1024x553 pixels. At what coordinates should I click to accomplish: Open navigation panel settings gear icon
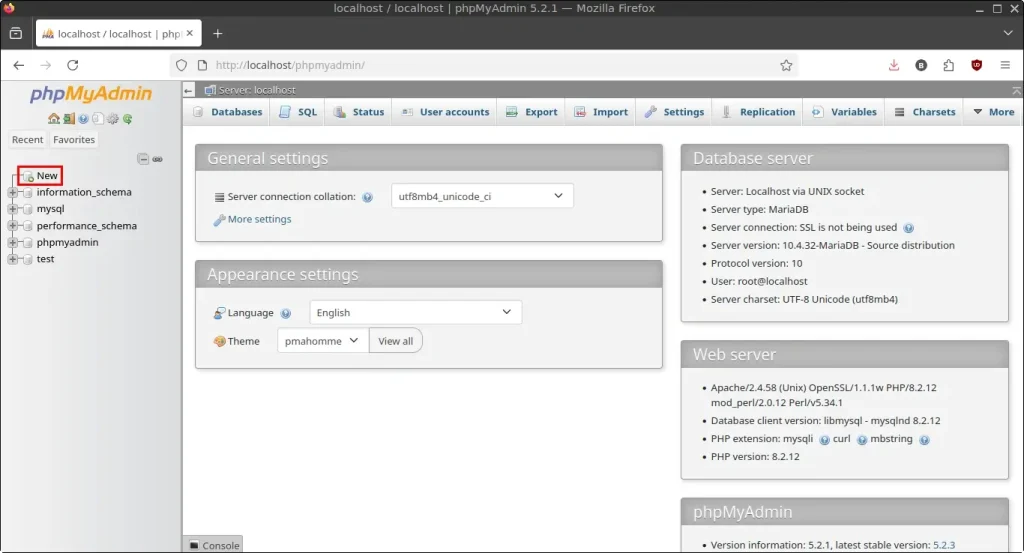tap(113, 119)
